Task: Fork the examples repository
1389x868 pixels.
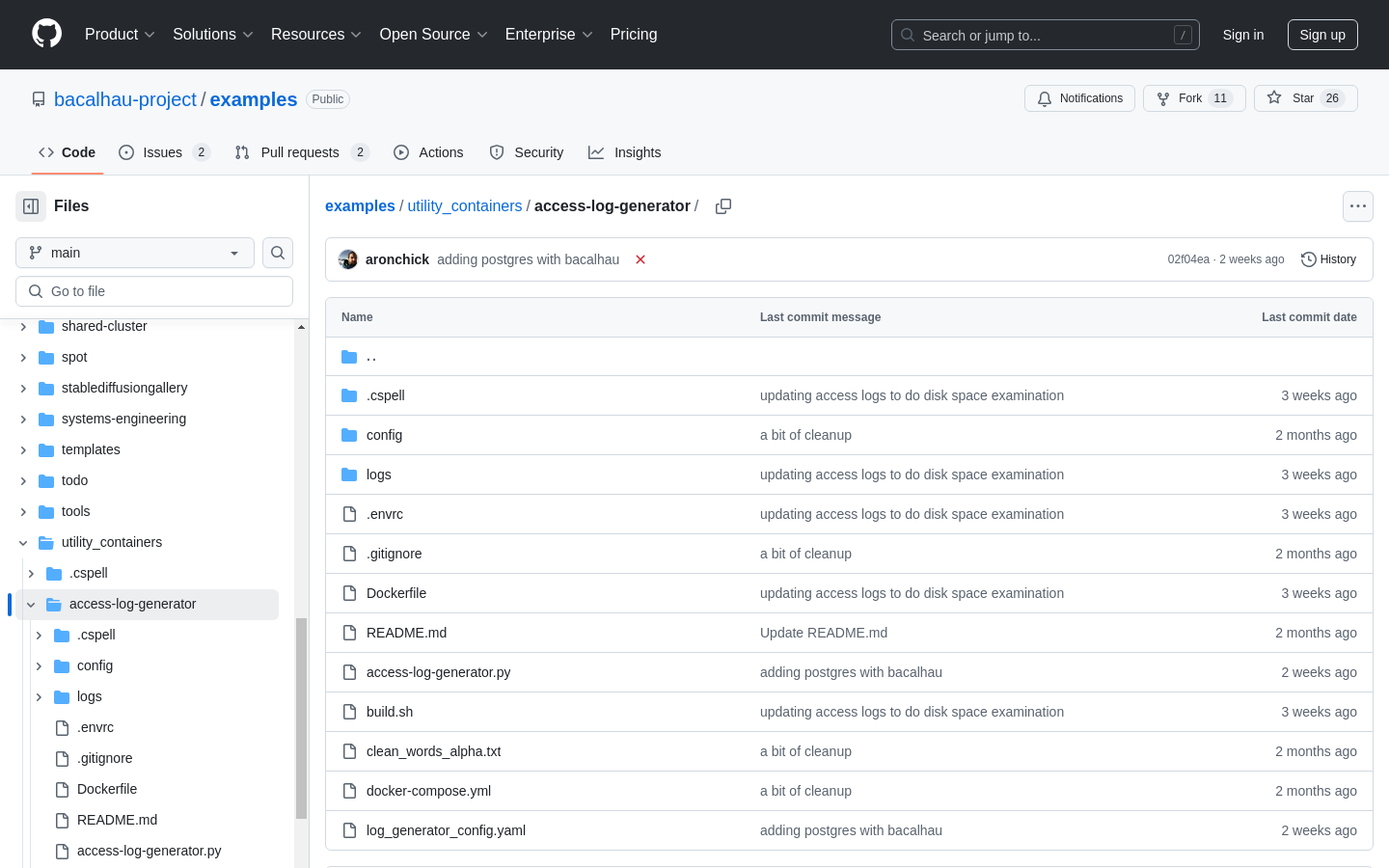Action: 1194,98
